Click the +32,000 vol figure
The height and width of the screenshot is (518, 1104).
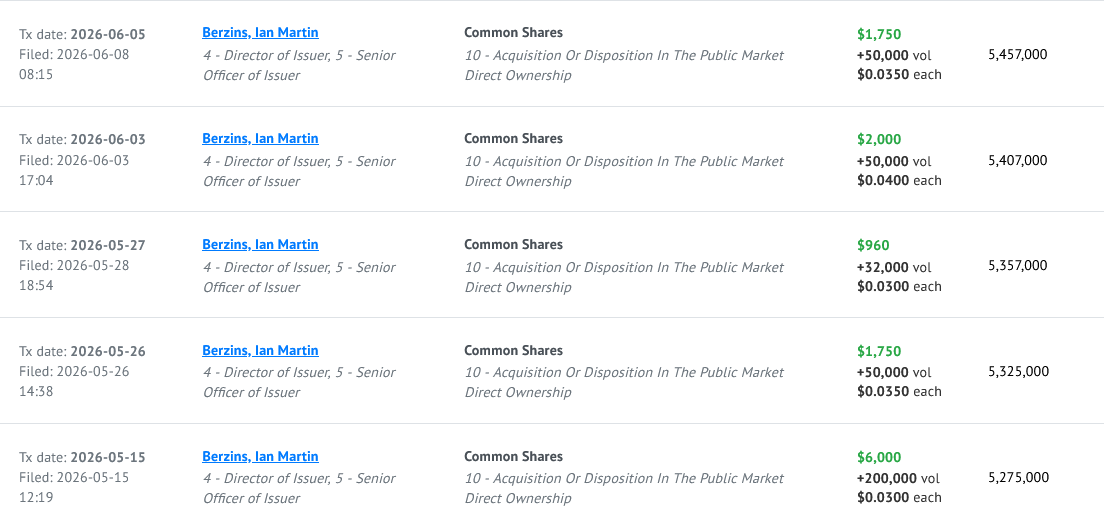click(x=894, y=267)
